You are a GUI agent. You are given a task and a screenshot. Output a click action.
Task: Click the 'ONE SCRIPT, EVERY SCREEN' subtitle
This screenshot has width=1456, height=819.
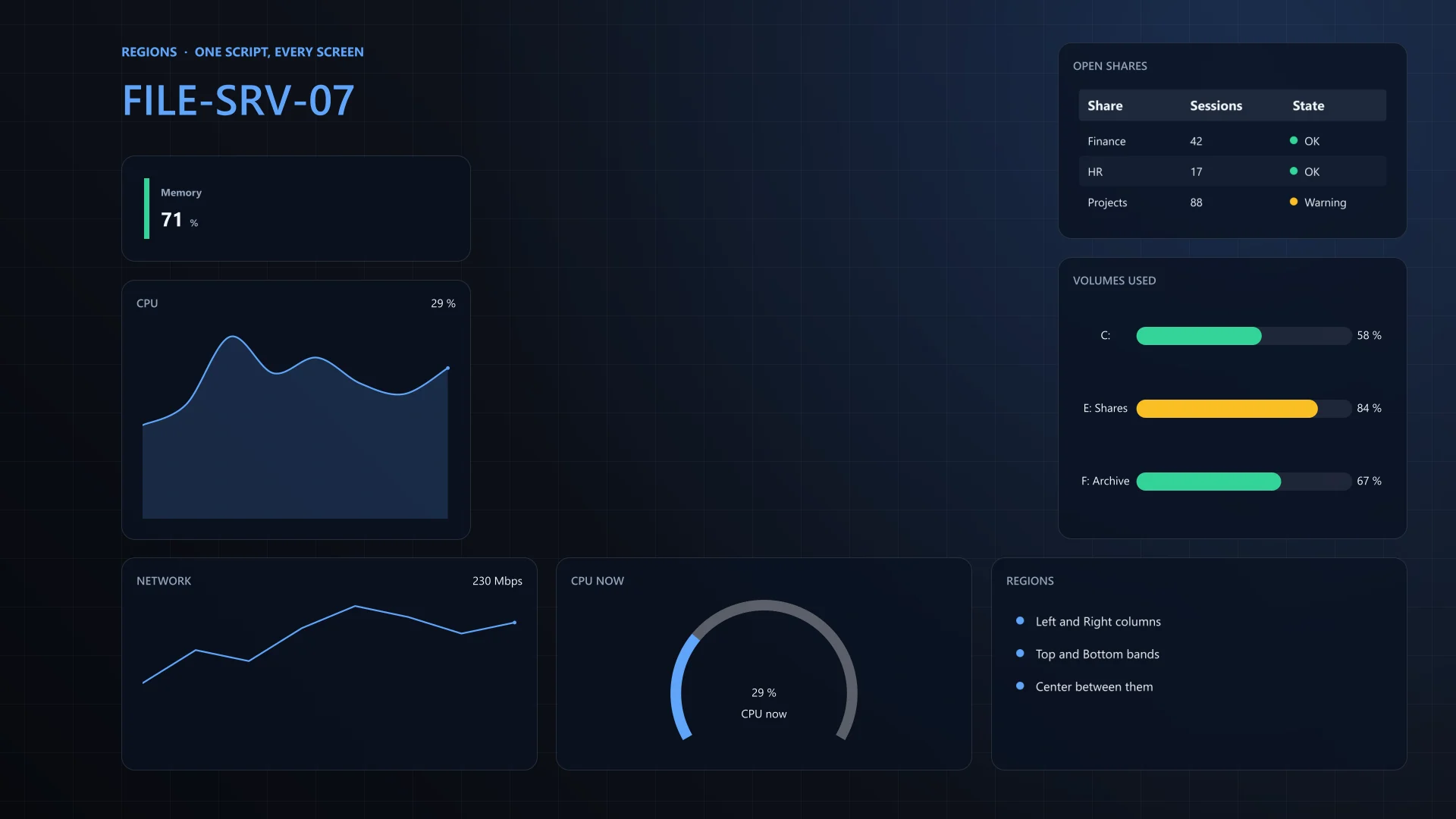(x=279, y=52)
